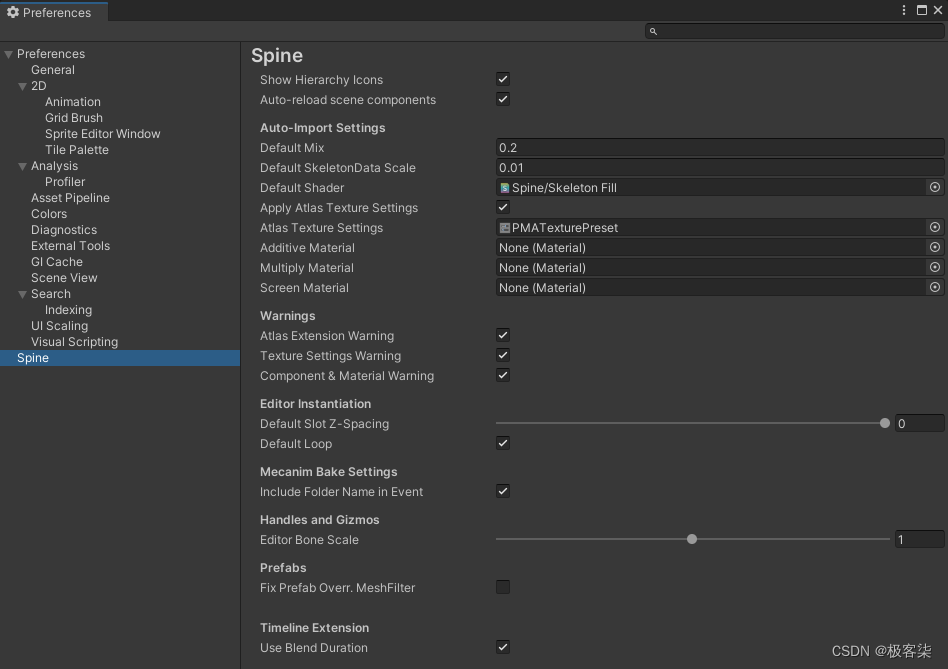Open object picker for Additive Material
Viewport: 948px width, 669px height.
pyautogui.click(x=935, y=248)
